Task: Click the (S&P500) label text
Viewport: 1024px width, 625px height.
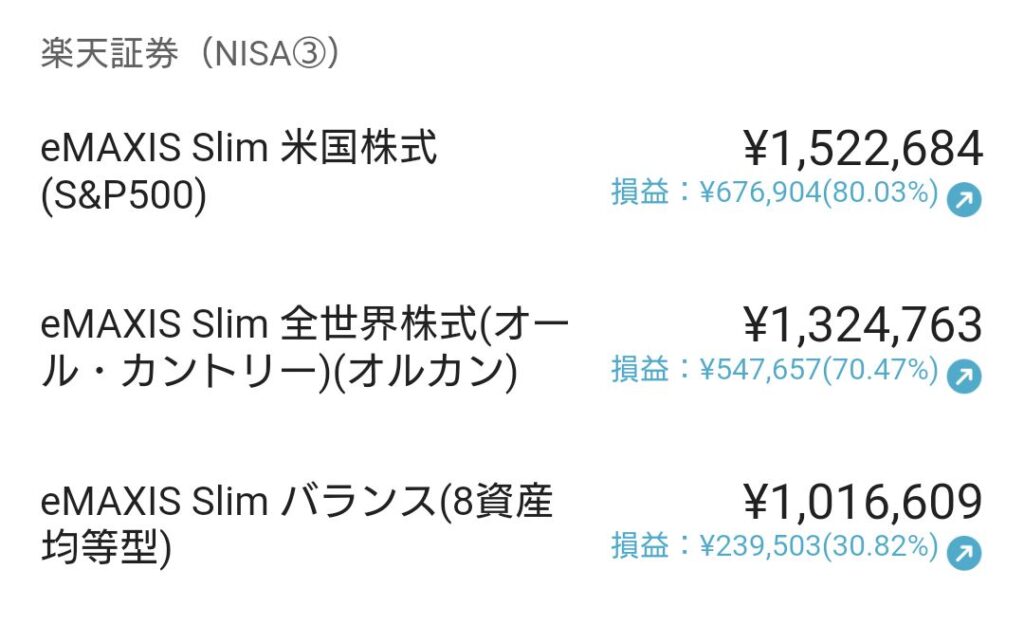Action: coord(123,195)
